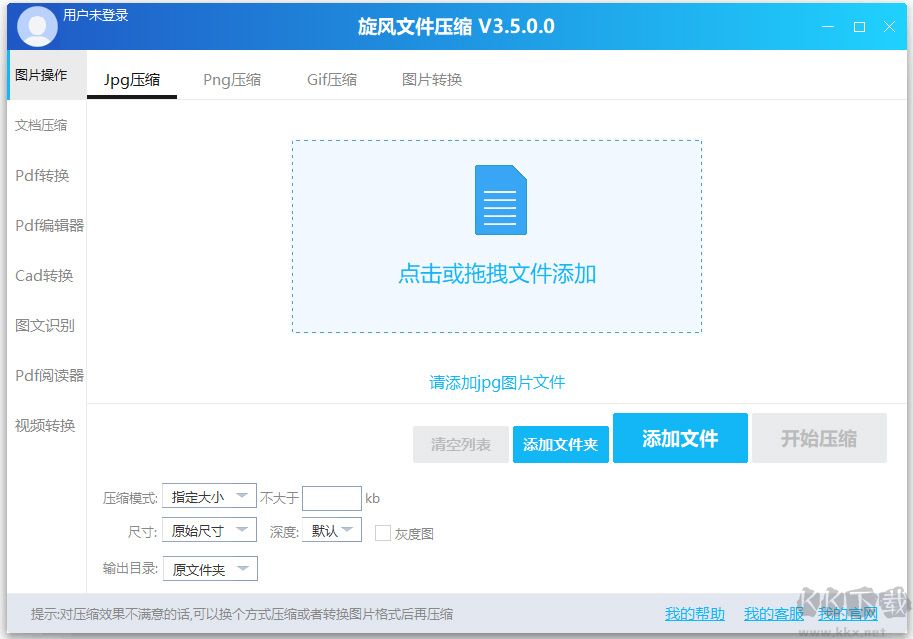
Task: Switch to the Gif压缩 tab
Action: pos(331,80)
